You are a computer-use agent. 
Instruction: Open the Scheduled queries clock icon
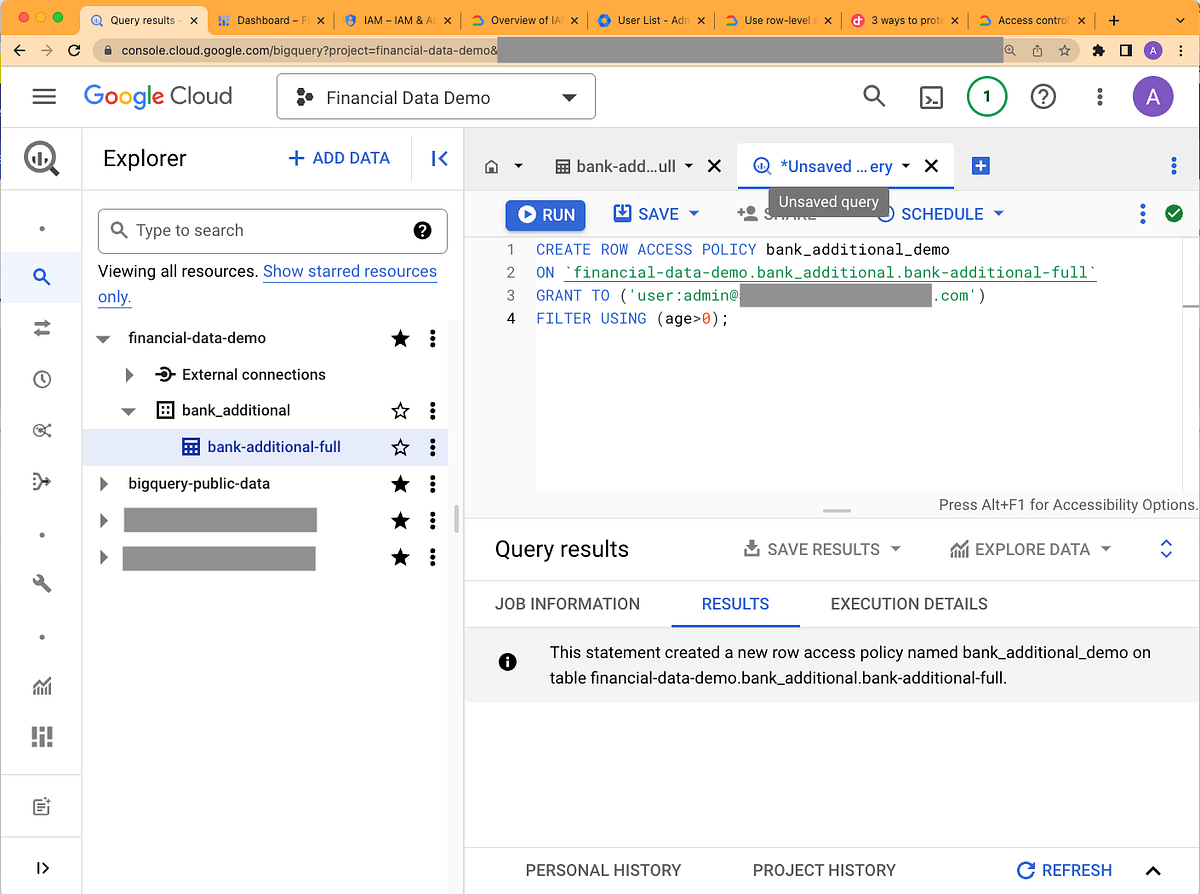tap(41, 379)
